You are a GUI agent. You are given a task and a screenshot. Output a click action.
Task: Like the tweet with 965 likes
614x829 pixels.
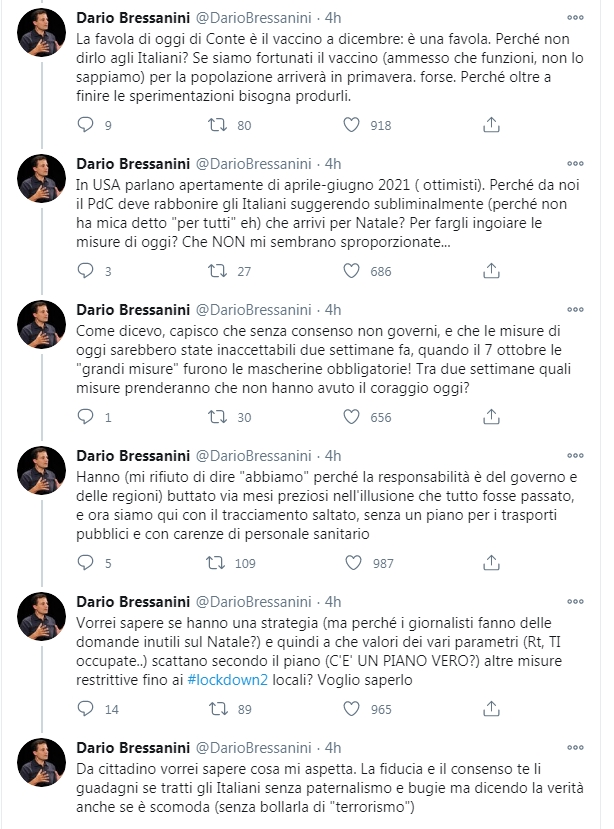pos(352,708)
